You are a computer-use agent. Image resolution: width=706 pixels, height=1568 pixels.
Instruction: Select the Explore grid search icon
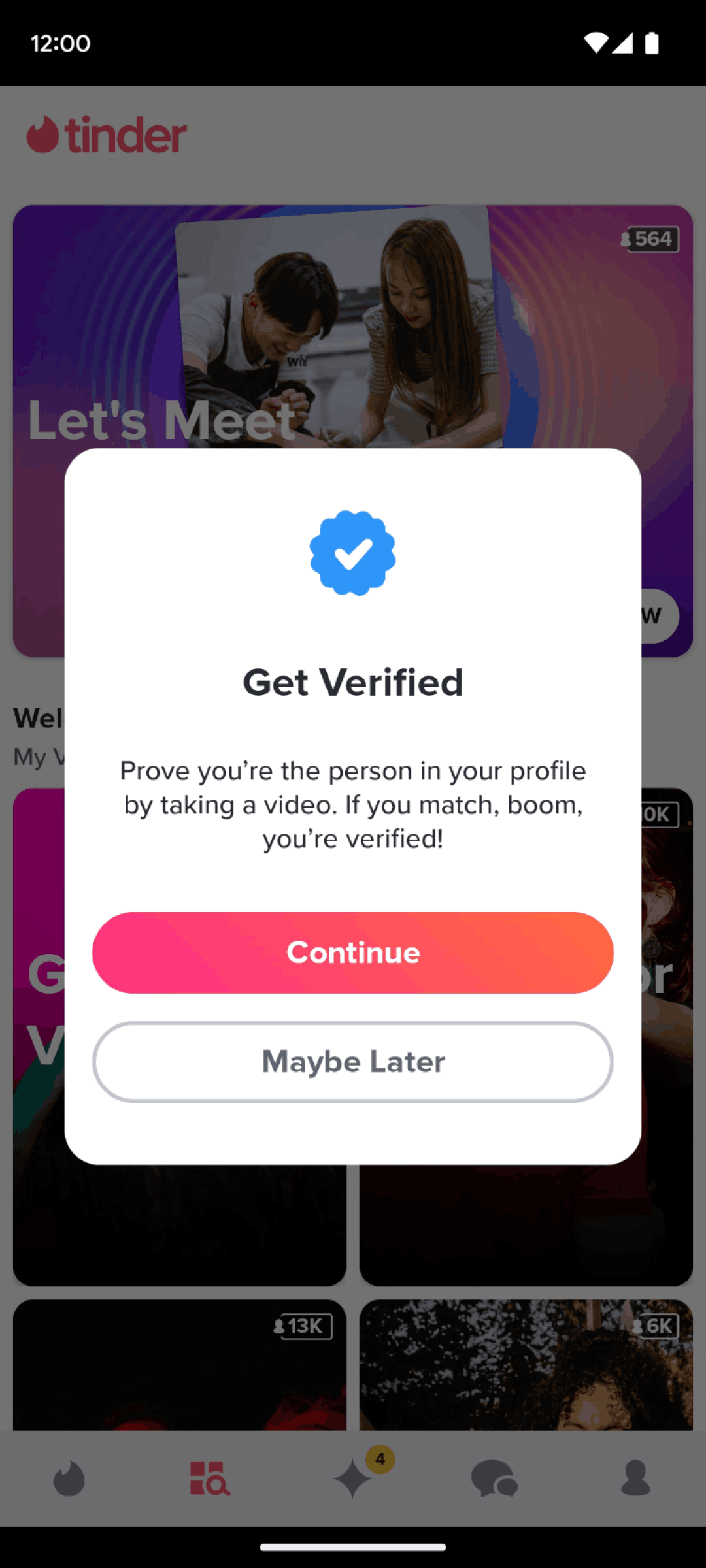tap(210, 1478)
